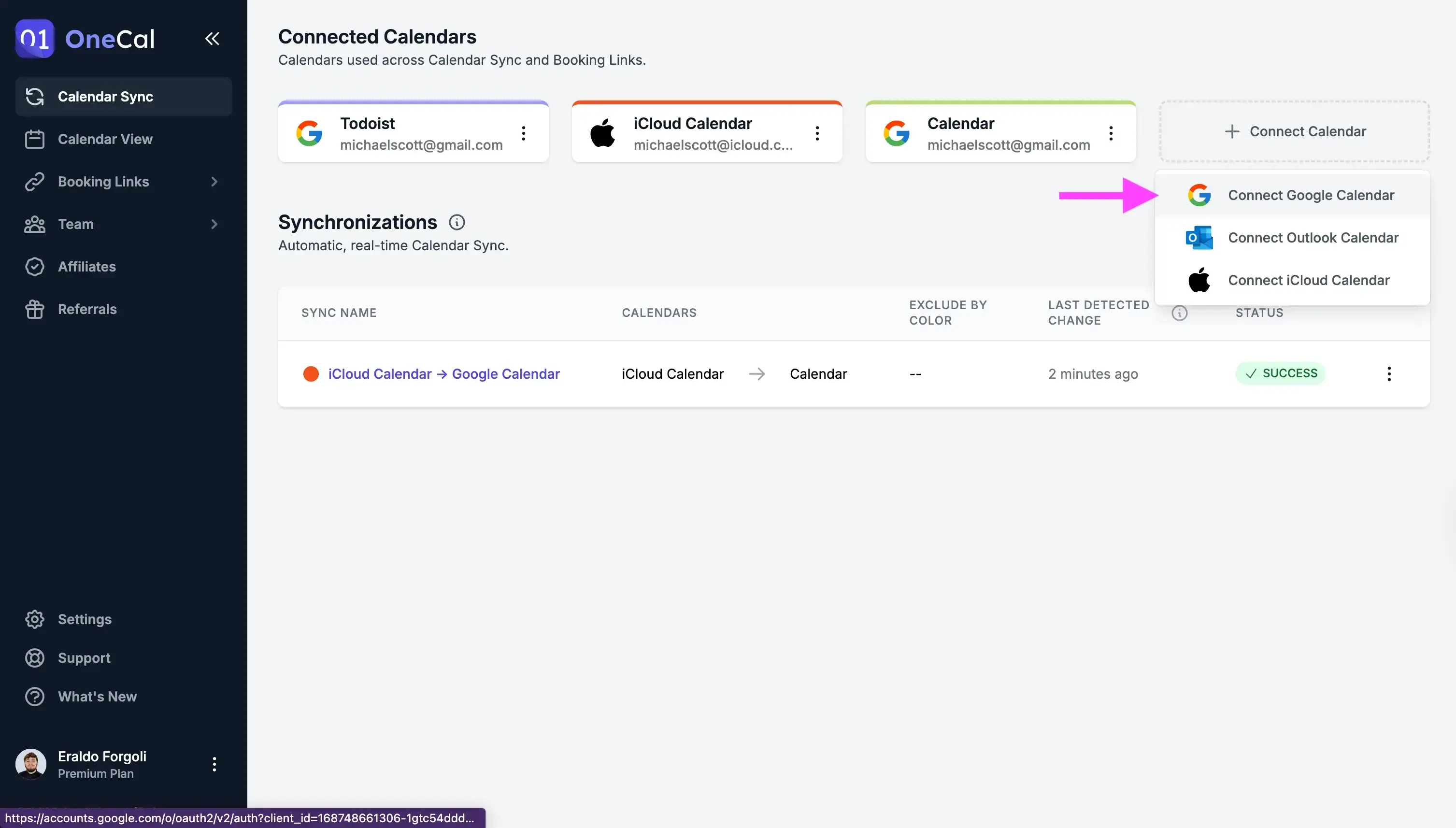Click the info icon beside Synchronizations

pyautogui.click(x=457, y=222)
